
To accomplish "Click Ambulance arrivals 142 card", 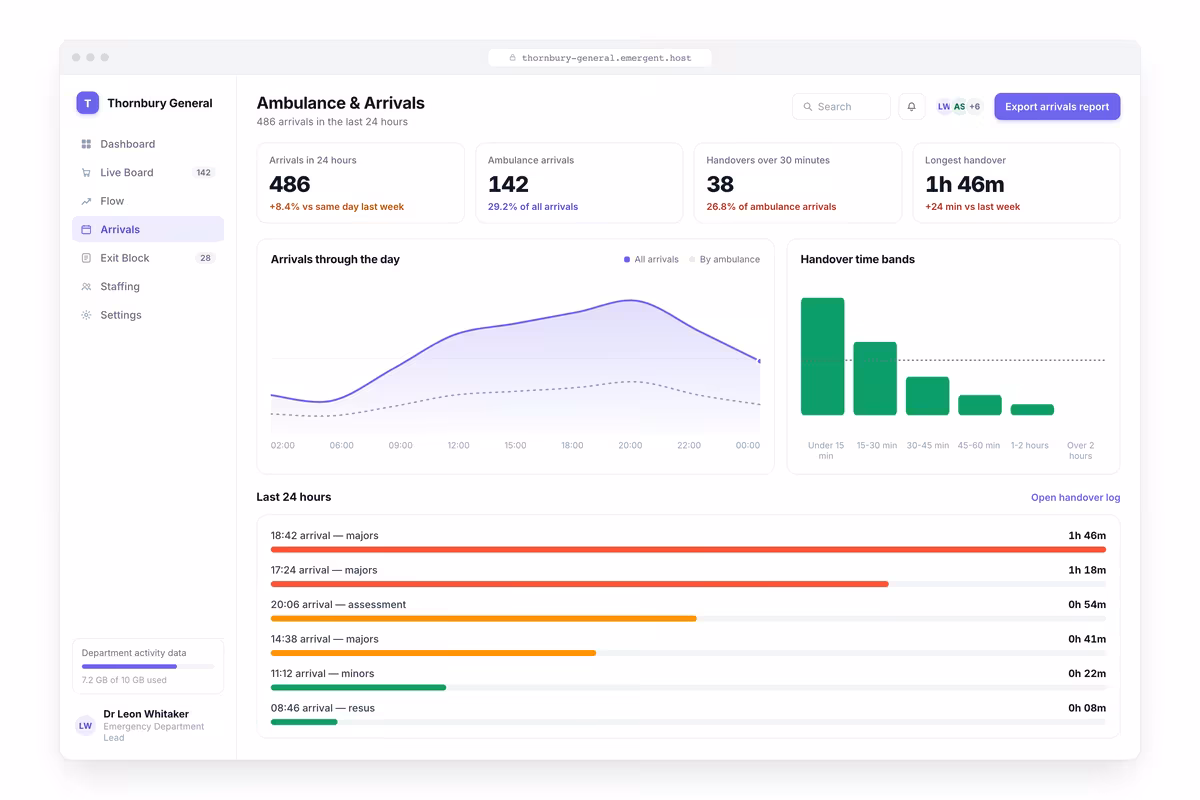I will tap(579, 183).
